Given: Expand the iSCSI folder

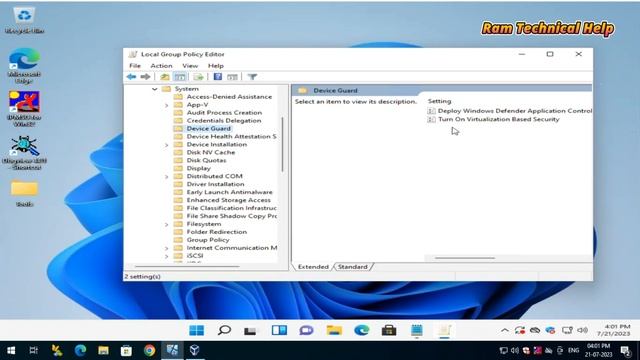Looking at the screenshot, I should tap(167, 256).
